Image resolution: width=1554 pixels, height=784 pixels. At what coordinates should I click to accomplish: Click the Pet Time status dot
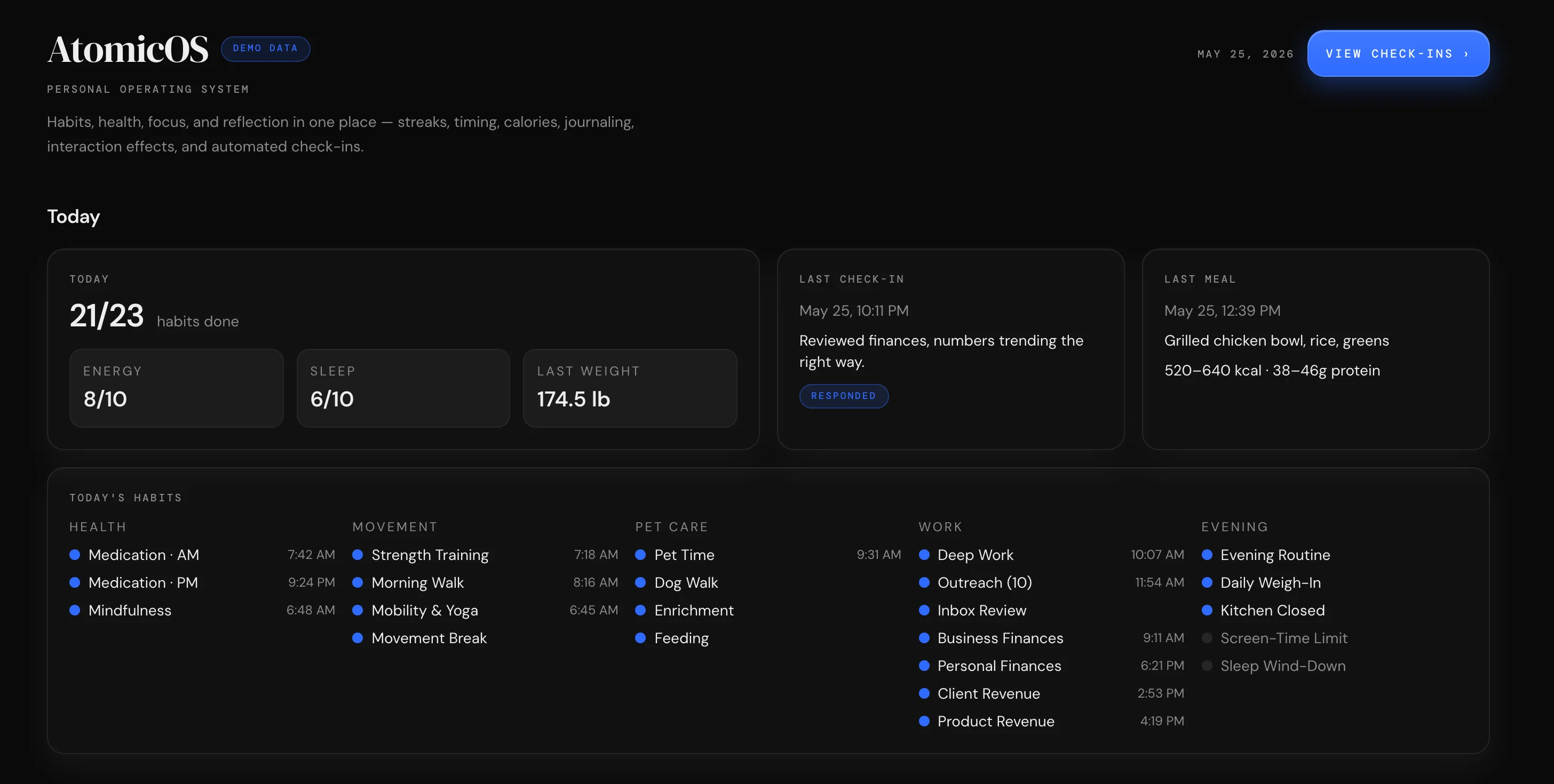click(x=641, y=555)
